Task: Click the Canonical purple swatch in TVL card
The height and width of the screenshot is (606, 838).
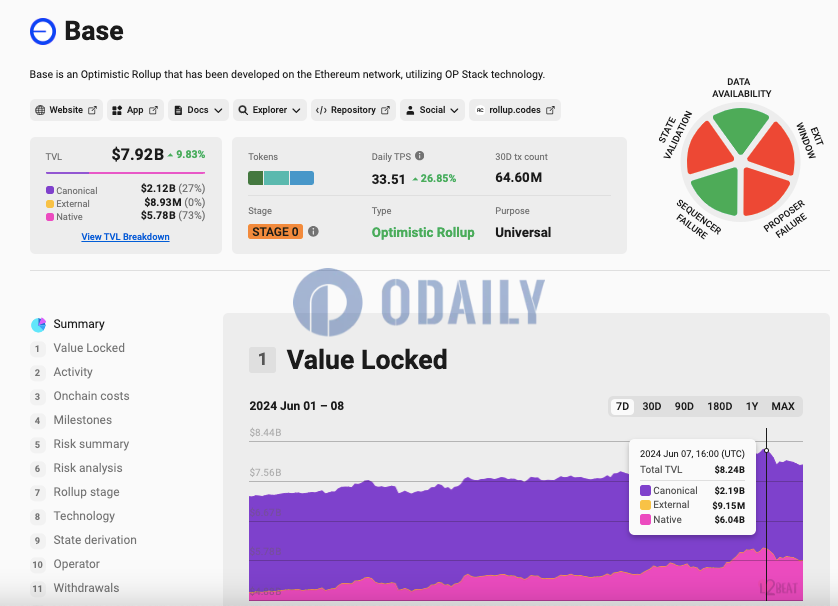Action: [x=50, y=190]
